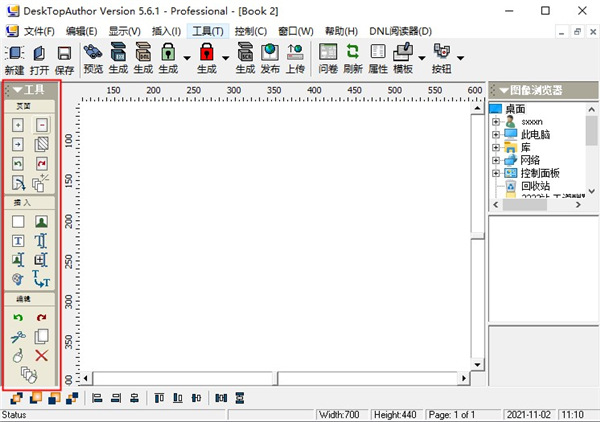Viewport: 600px width, 422px height.
Task: Click the 生成 DNL box icon
Action: pyautogui.click(x=143, y=52)
